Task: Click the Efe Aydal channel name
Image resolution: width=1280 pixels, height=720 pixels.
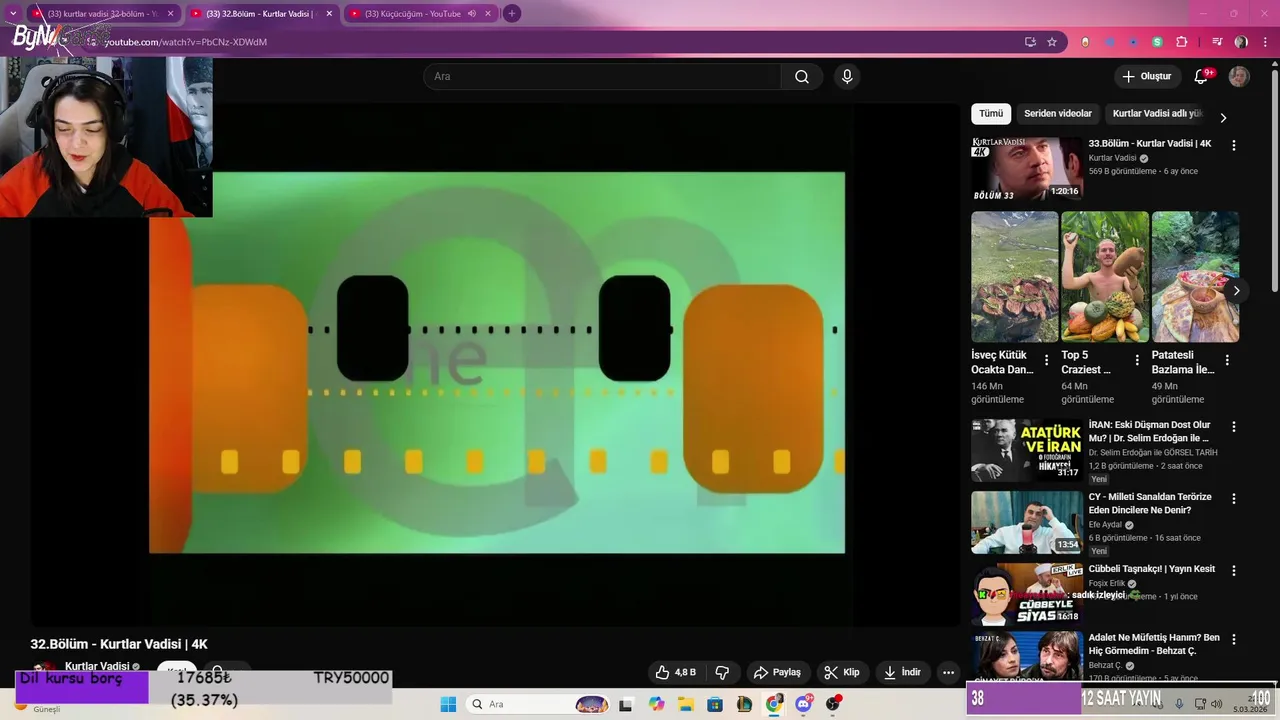Action: [1105, 525]
